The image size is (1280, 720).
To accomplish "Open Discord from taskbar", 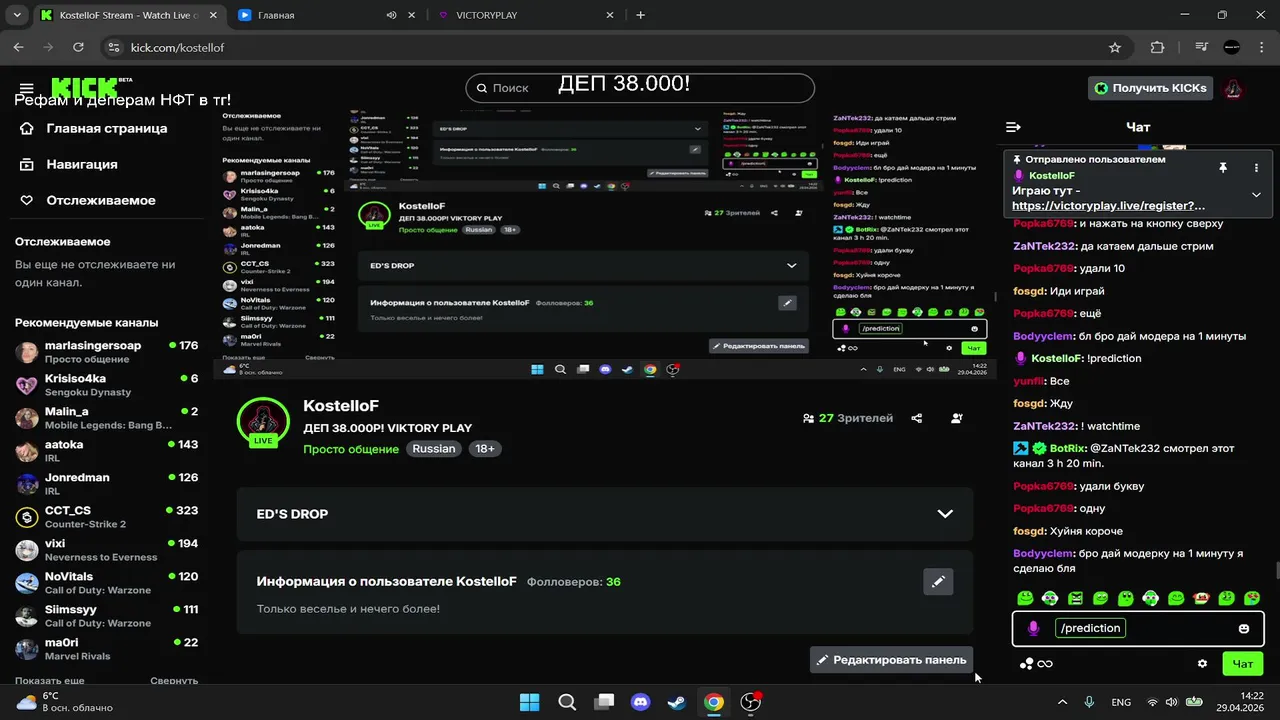I will (640, 702).
